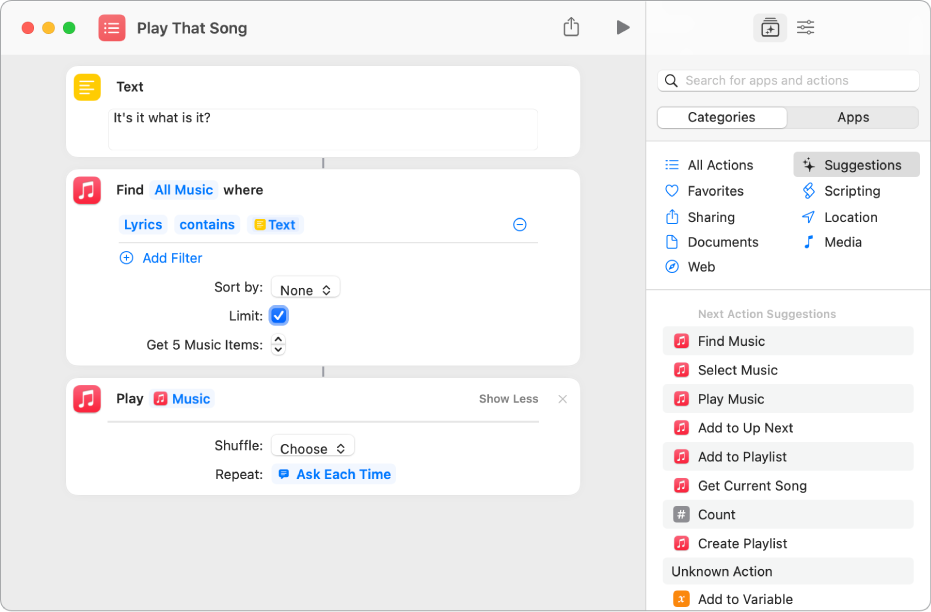Image resolution: width=931 pixels, height=612 pixels.
Task: Increase the Get 5 Music Items stepper
Action: tap(278, 336)
